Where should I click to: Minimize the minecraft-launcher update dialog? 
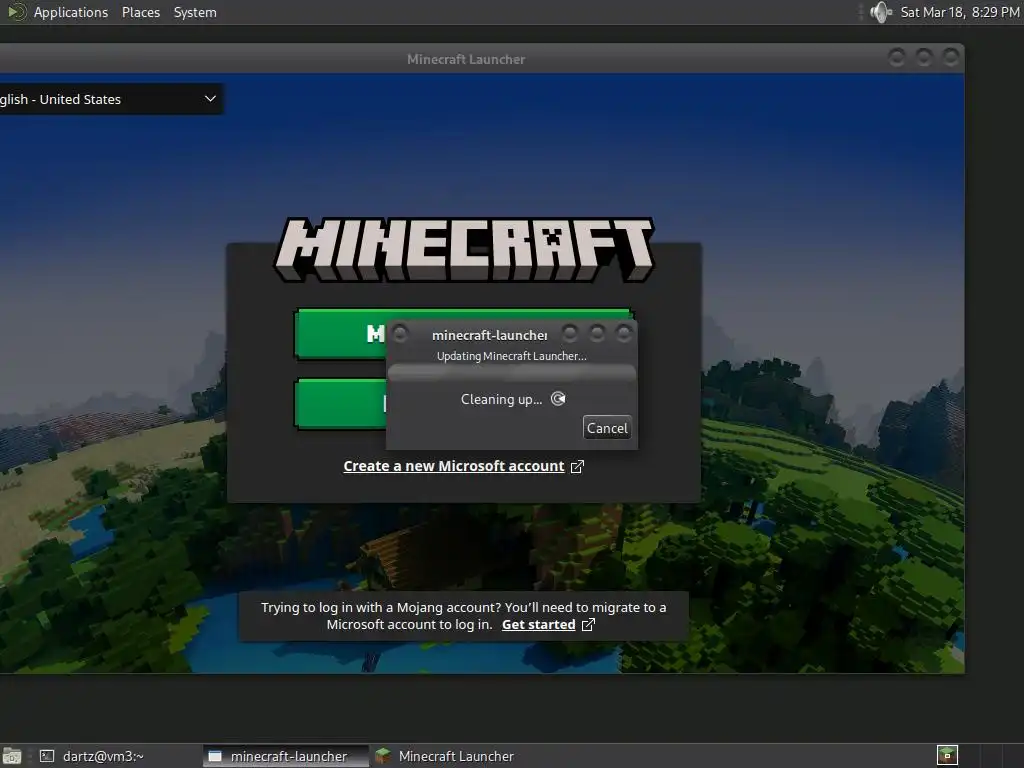(569, 334)
